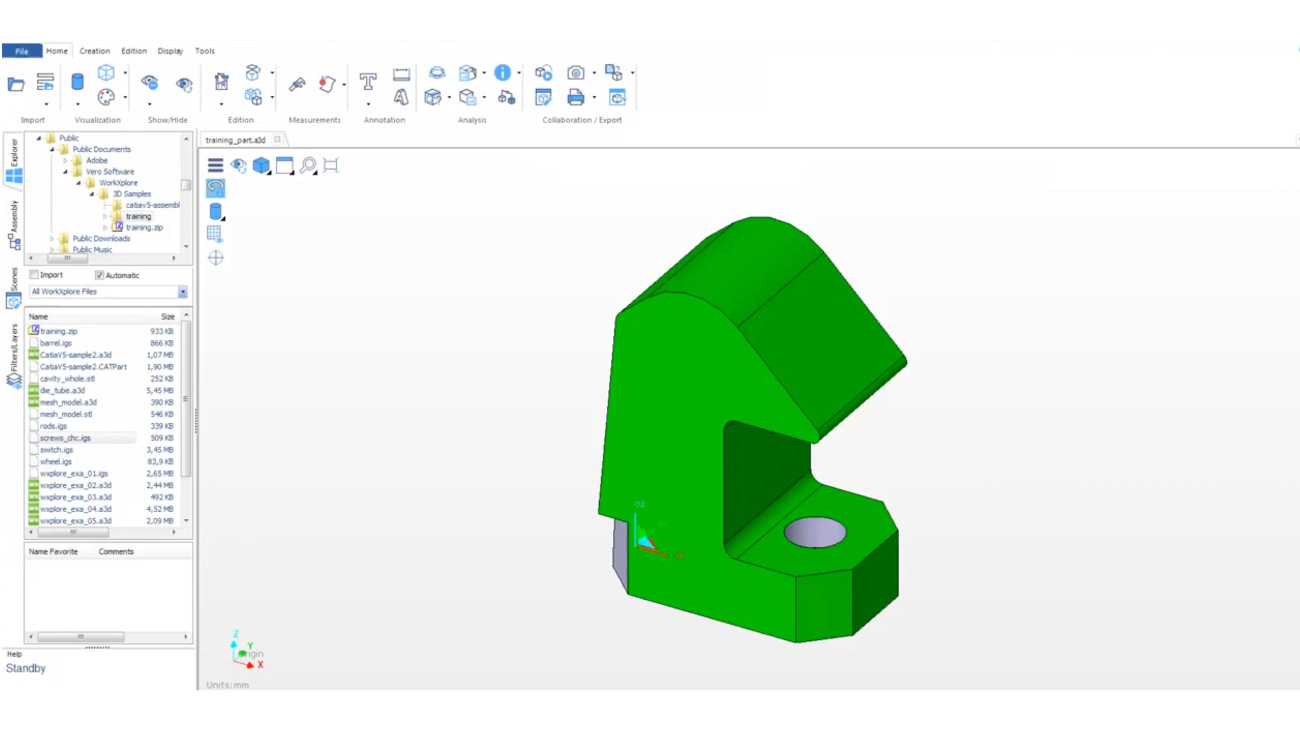Open the All WorkXplore Files dropdown
1300x731 pixels.
coord(182,291)
